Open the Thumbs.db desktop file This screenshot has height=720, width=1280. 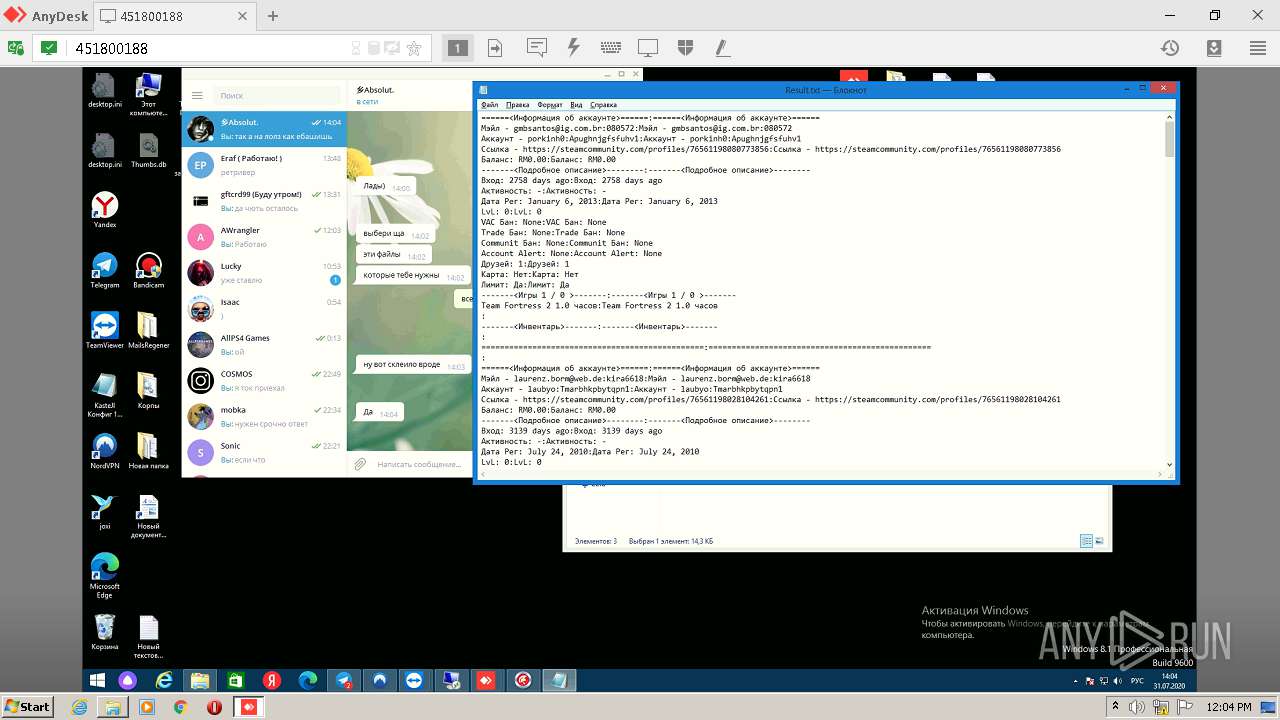tap(149, 150)
